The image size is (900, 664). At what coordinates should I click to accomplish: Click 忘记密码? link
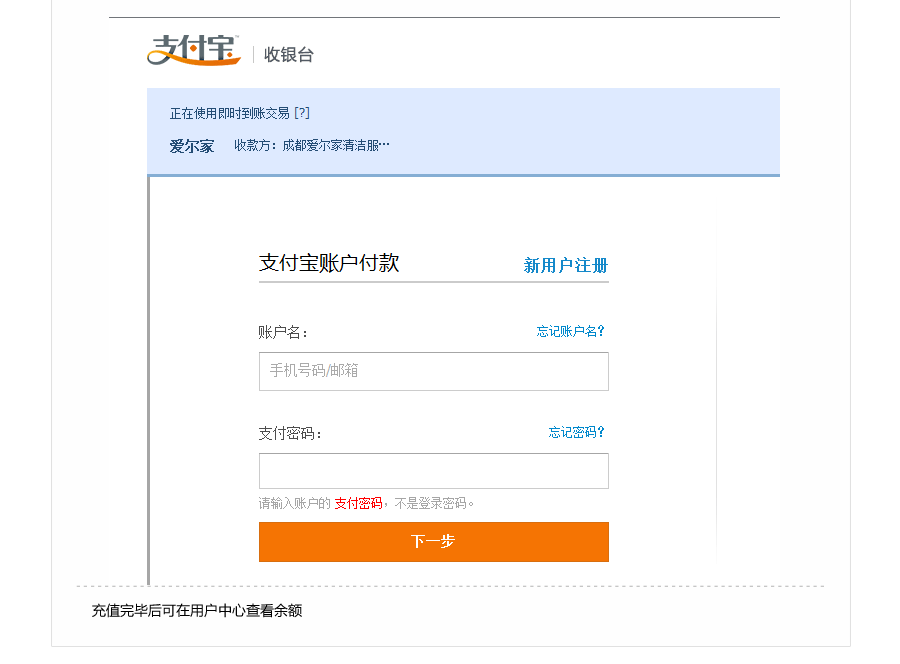(x=576, y=432)
